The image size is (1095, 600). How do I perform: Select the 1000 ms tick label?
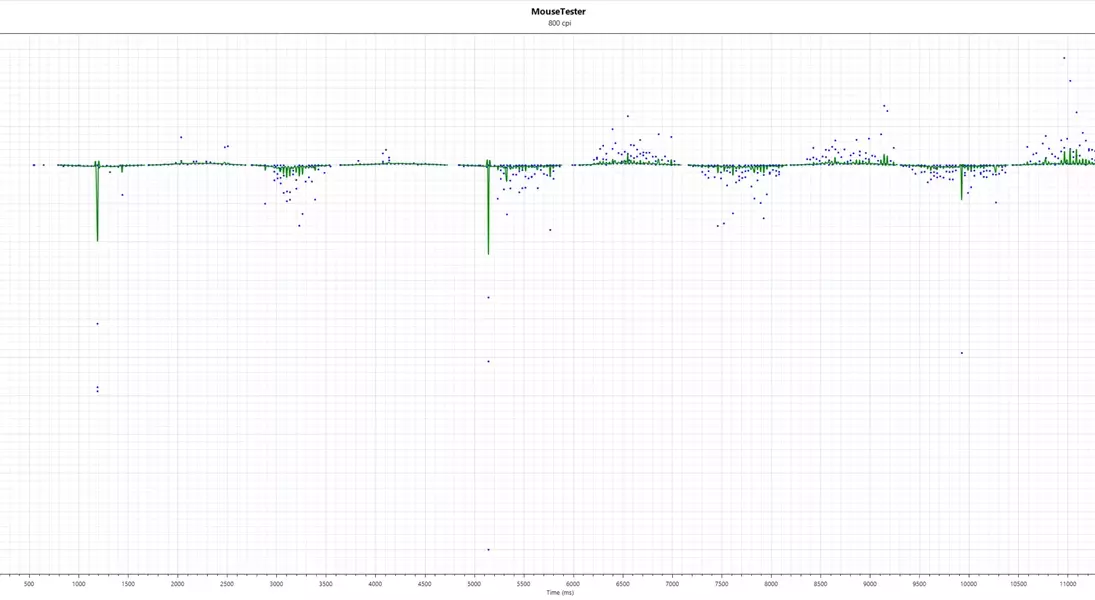click(x=78, y=583)
